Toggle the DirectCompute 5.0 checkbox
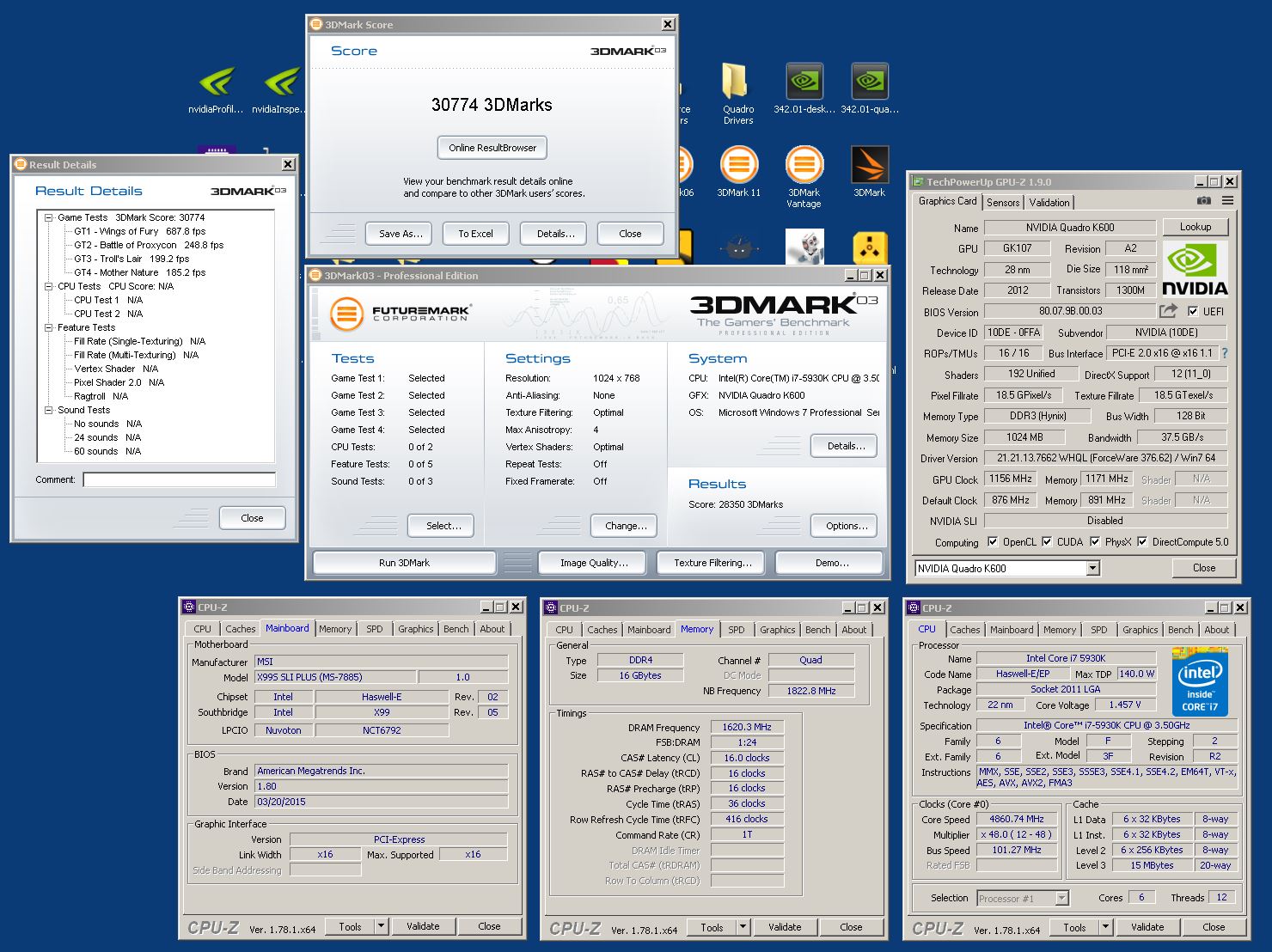Screen dimensions: 1272x952 point(1142,541)
